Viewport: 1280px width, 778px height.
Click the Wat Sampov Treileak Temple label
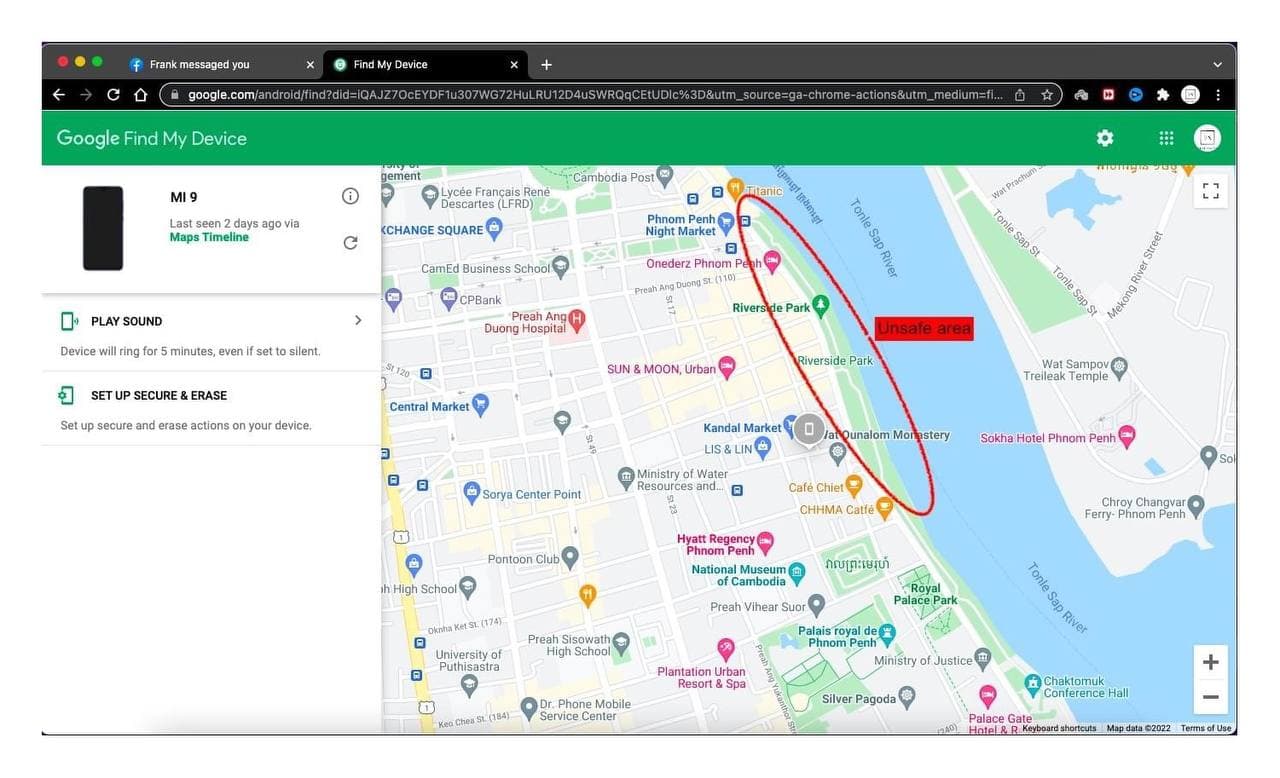pos(1066,370)
